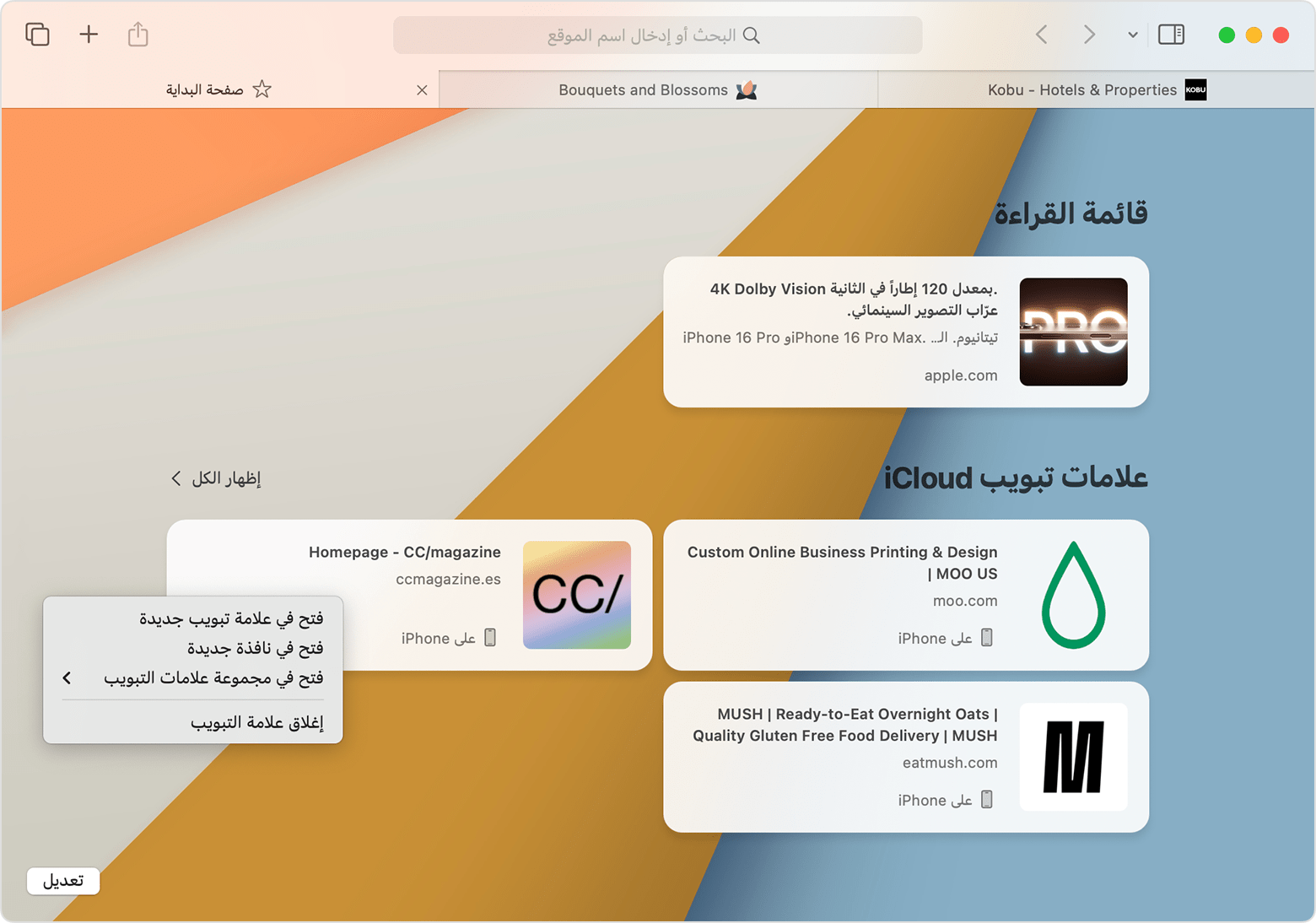Click the تعديل edit button
This screenshot has height=923, width=1316.
tap(63, 881)
